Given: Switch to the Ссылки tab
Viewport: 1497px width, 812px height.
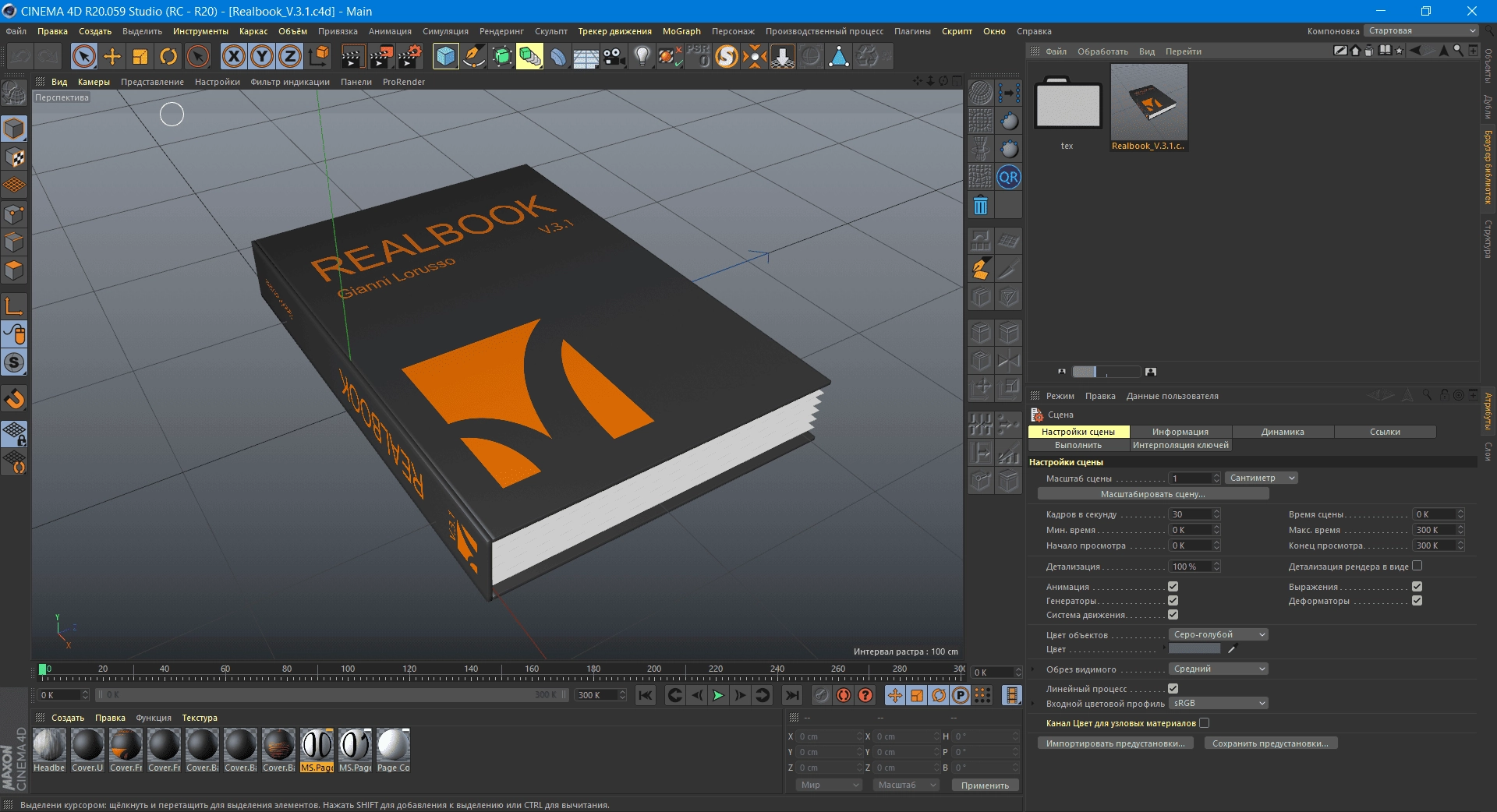Looking at the screenshot, I should coord(1385,432).
